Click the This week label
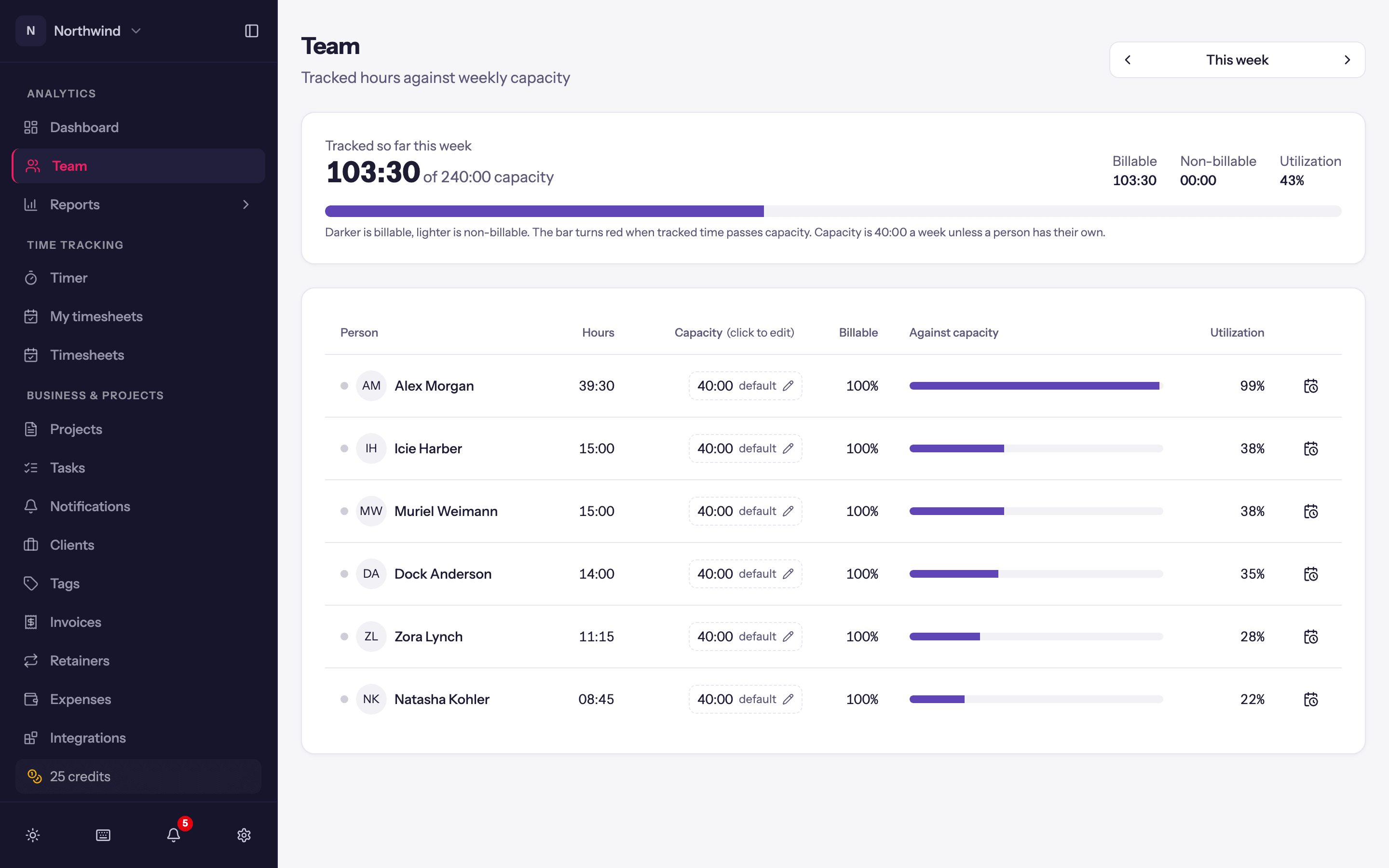Screen dimensions: 1389x868 [1237, 60]
